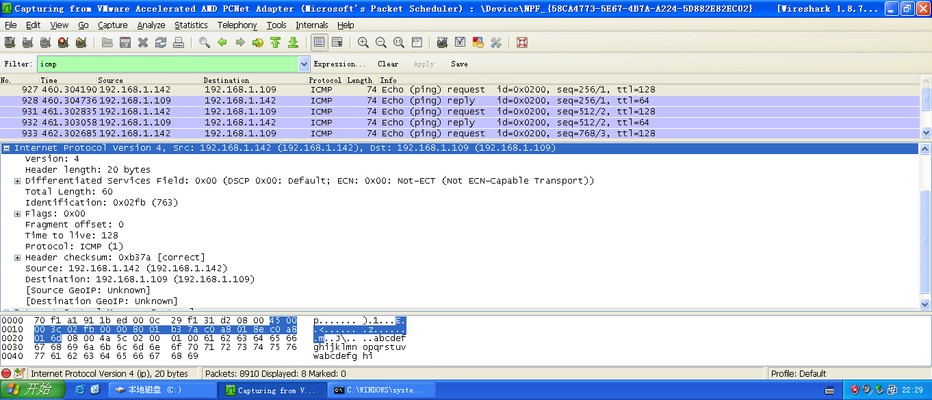Expand the Header checksum tree node
This screenshot has width=932, height=400.
[x=17, y=257]
